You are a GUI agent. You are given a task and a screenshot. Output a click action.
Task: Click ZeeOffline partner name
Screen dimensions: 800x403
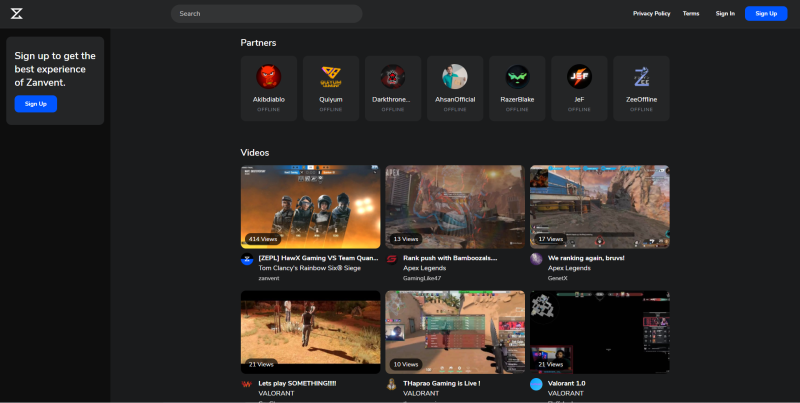pos(641,99)
